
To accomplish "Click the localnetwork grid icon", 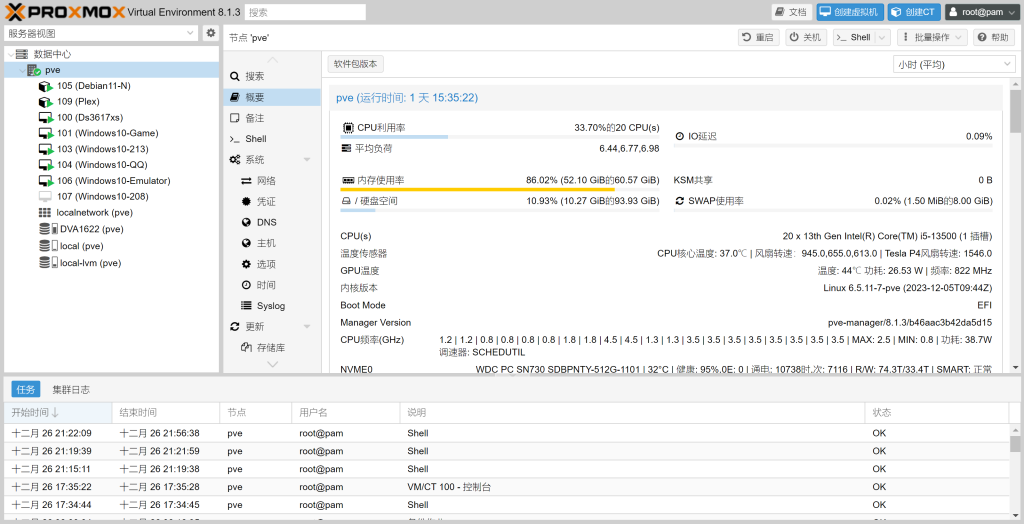I will 44,212.
